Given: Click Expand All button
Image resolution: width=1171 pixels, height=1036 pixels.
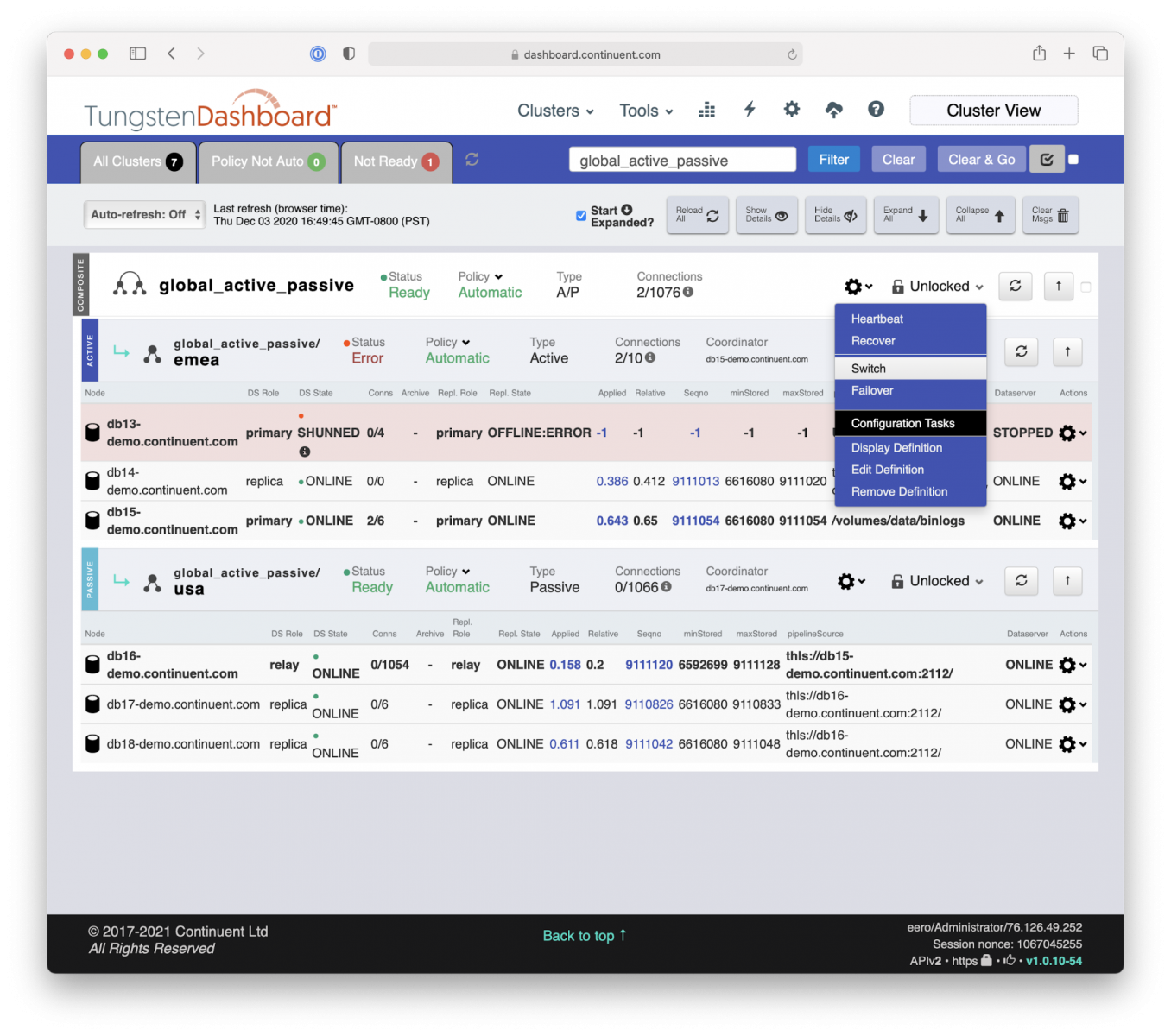Looking at the screenshot, I should (906, 215).
